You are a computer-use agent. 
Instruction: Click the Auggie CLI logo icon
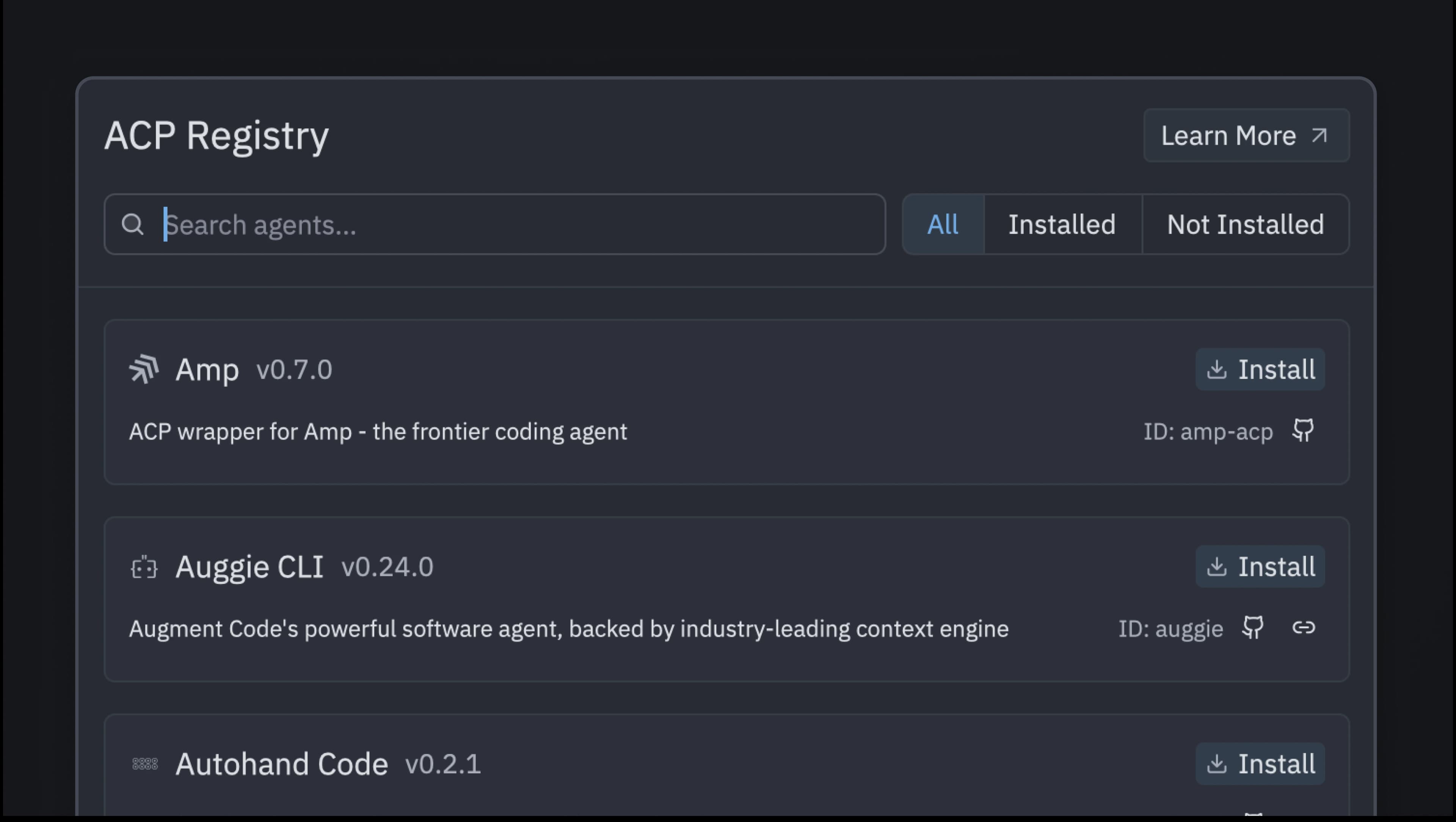144,567
